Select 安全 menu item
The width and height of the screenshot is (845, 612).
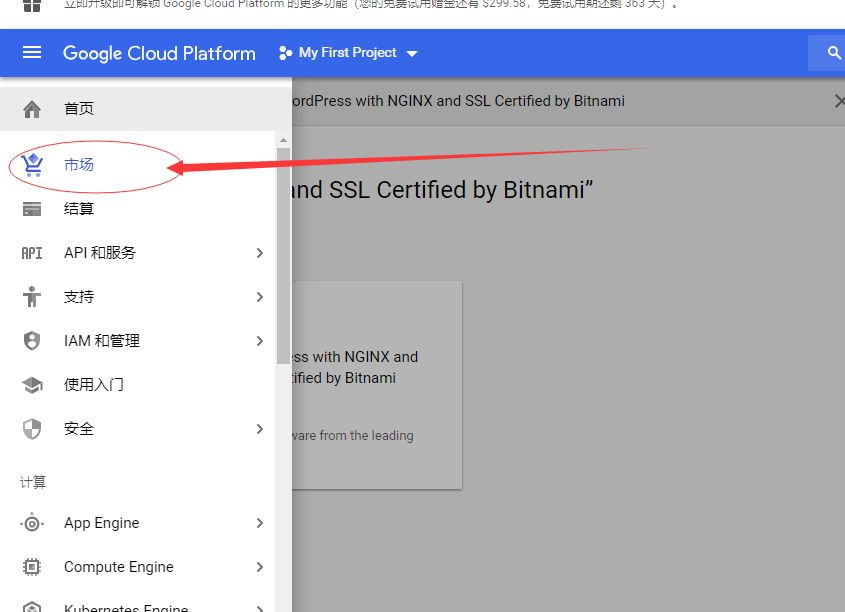click(137, 429)
